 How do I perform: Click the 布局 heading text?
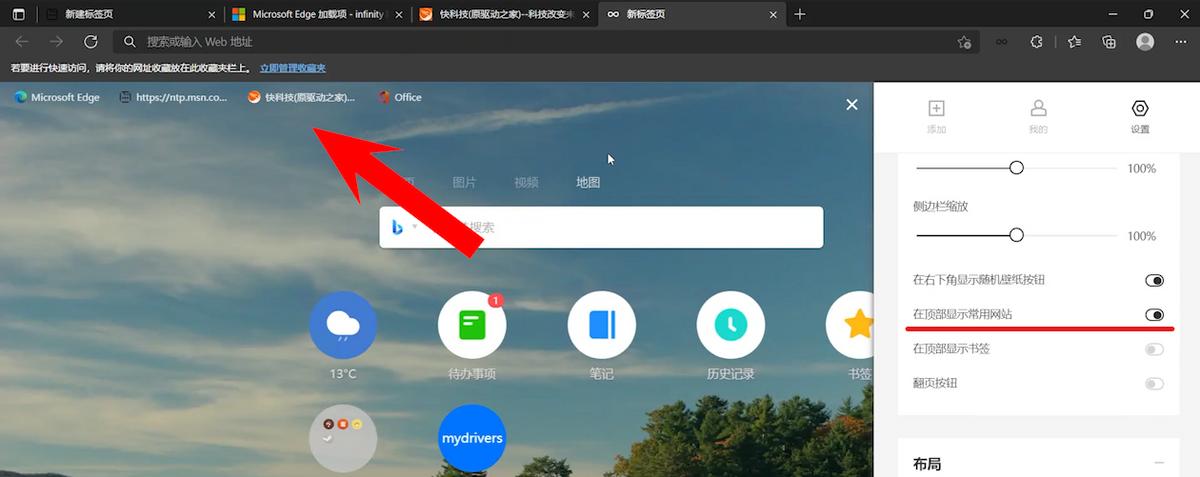pyautogui.click(x=927, y=464)
